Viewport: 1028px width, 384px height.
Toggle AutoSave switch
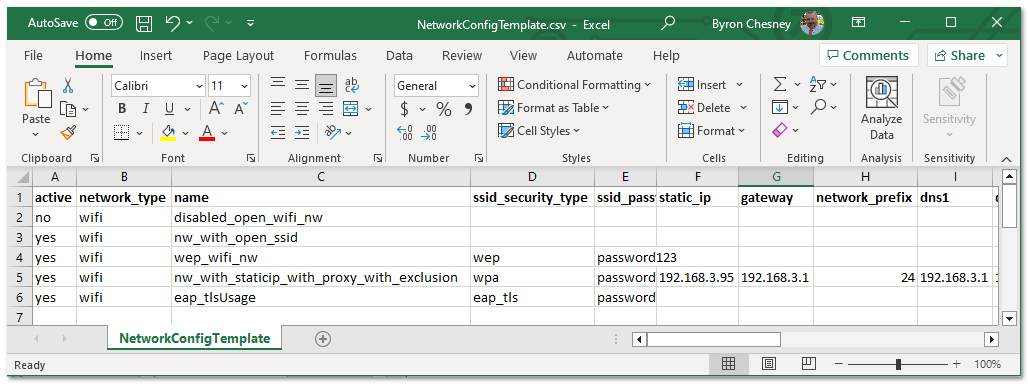(104, 23)
